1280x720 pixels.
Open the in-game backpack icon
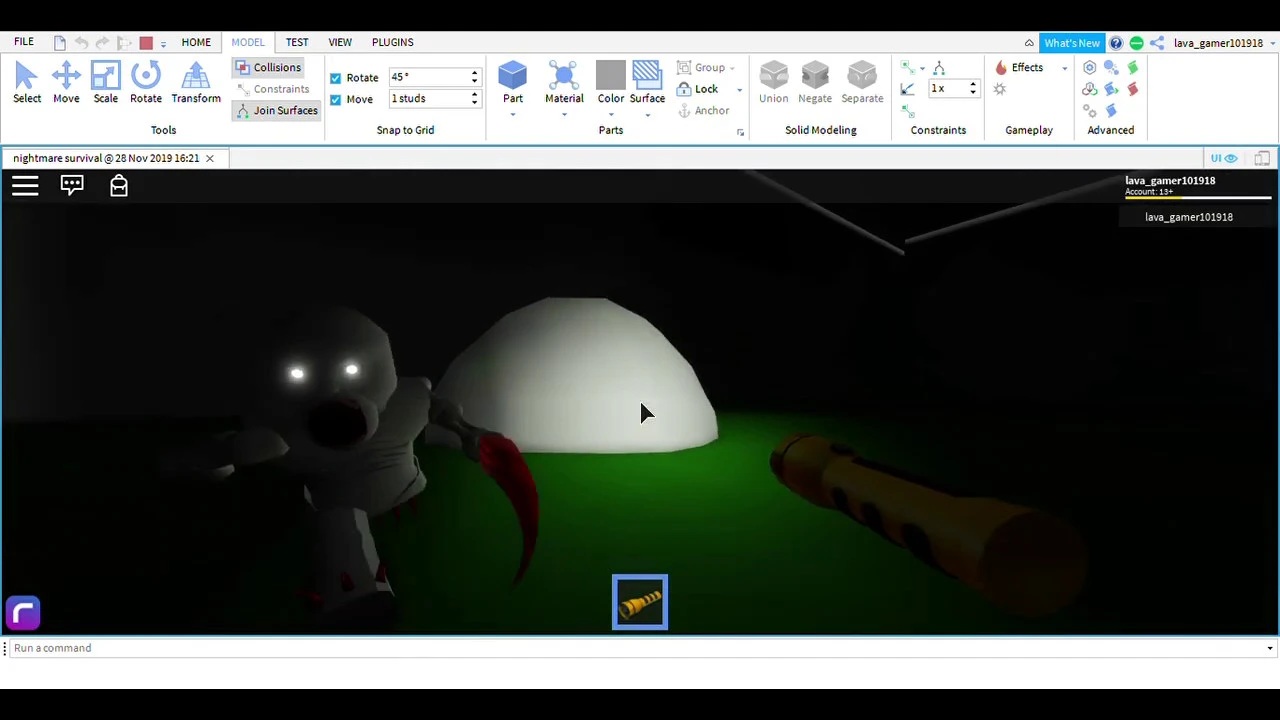click(x=119, y=185)
